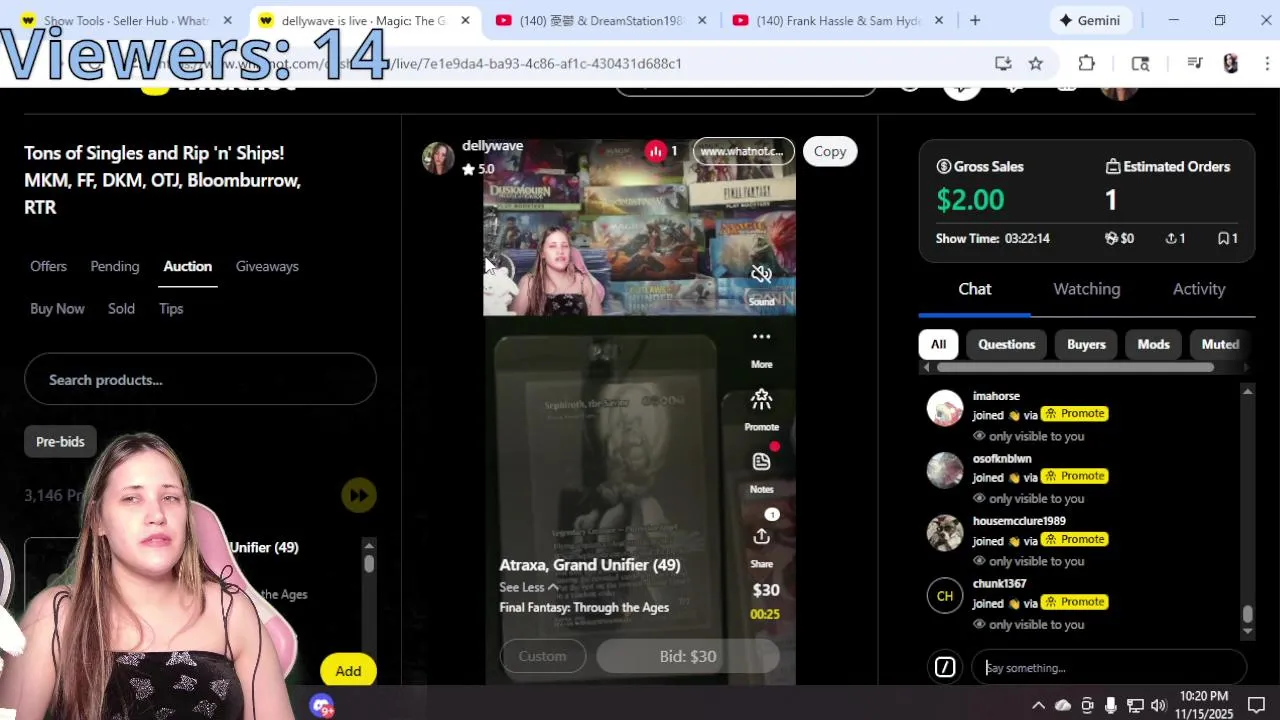The width and height of the screenshot is (1280, 720).
Task: Skip forward with the yellow fast-forward icon
Action: (358, 495)
